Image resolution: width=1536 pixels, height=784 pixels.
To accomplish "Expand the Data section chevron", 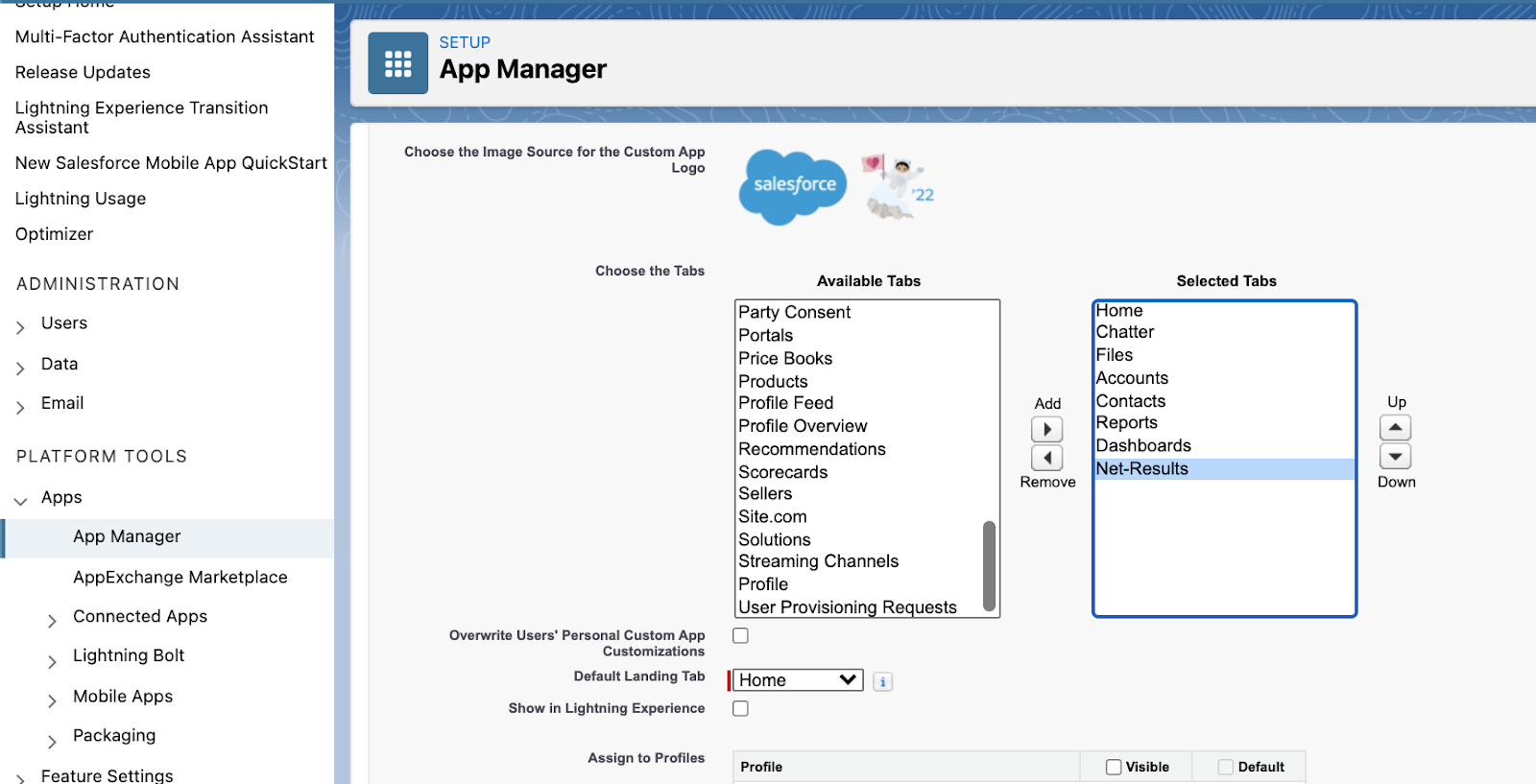I will [20, 368].
